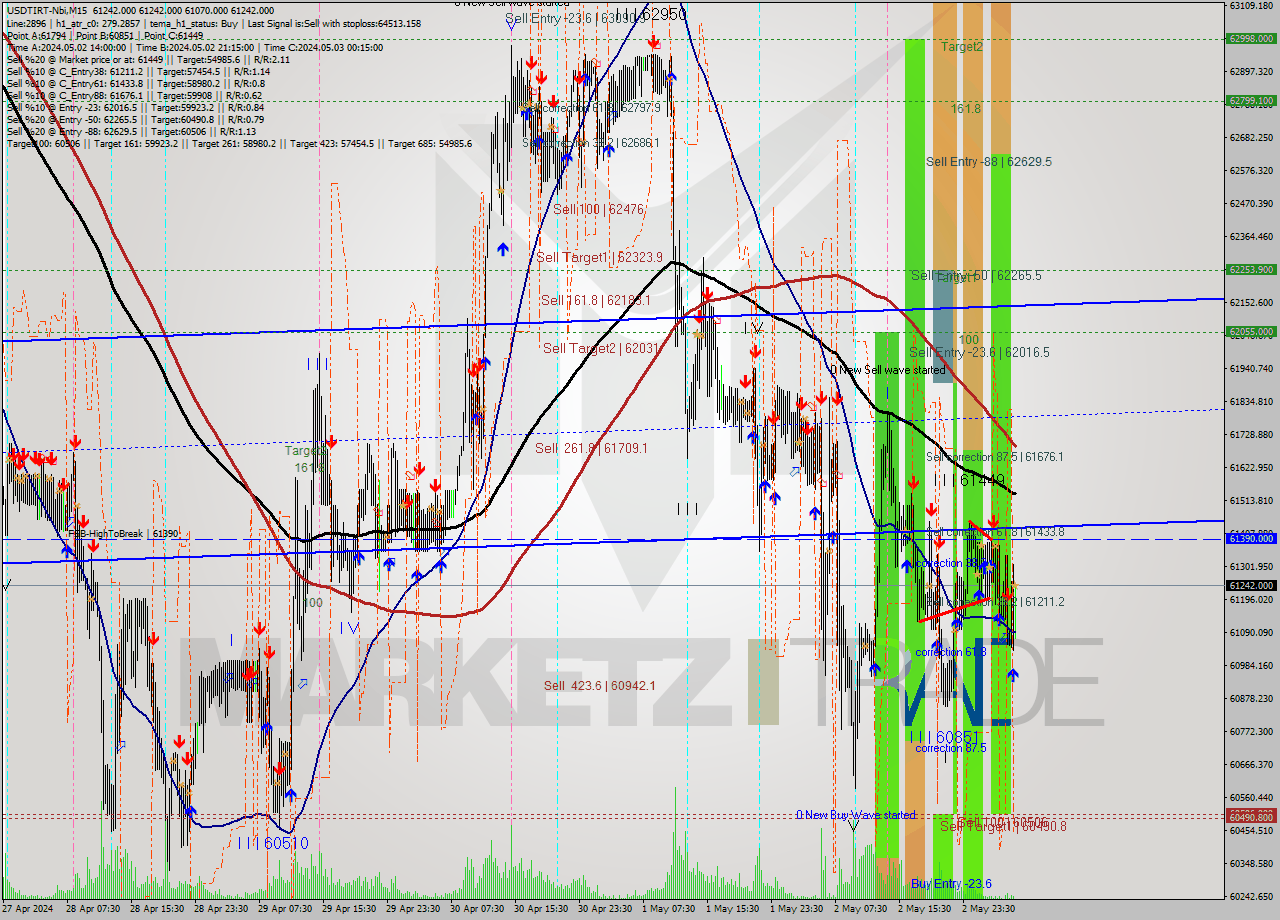Select the 'I I I 60851' wave label

coord(943,737)
